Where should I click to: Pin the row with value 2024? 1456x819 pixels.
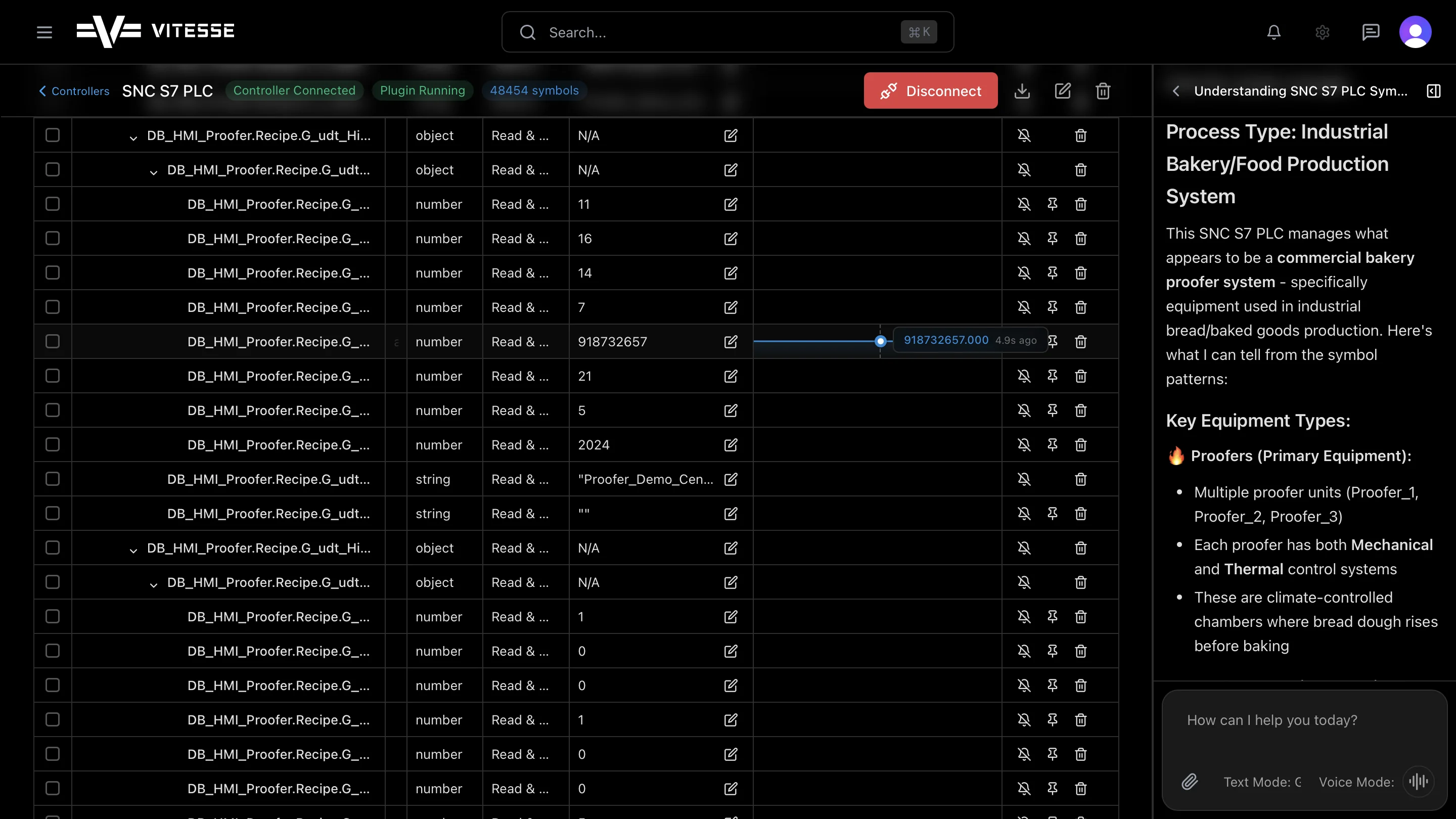point(1052,445)
